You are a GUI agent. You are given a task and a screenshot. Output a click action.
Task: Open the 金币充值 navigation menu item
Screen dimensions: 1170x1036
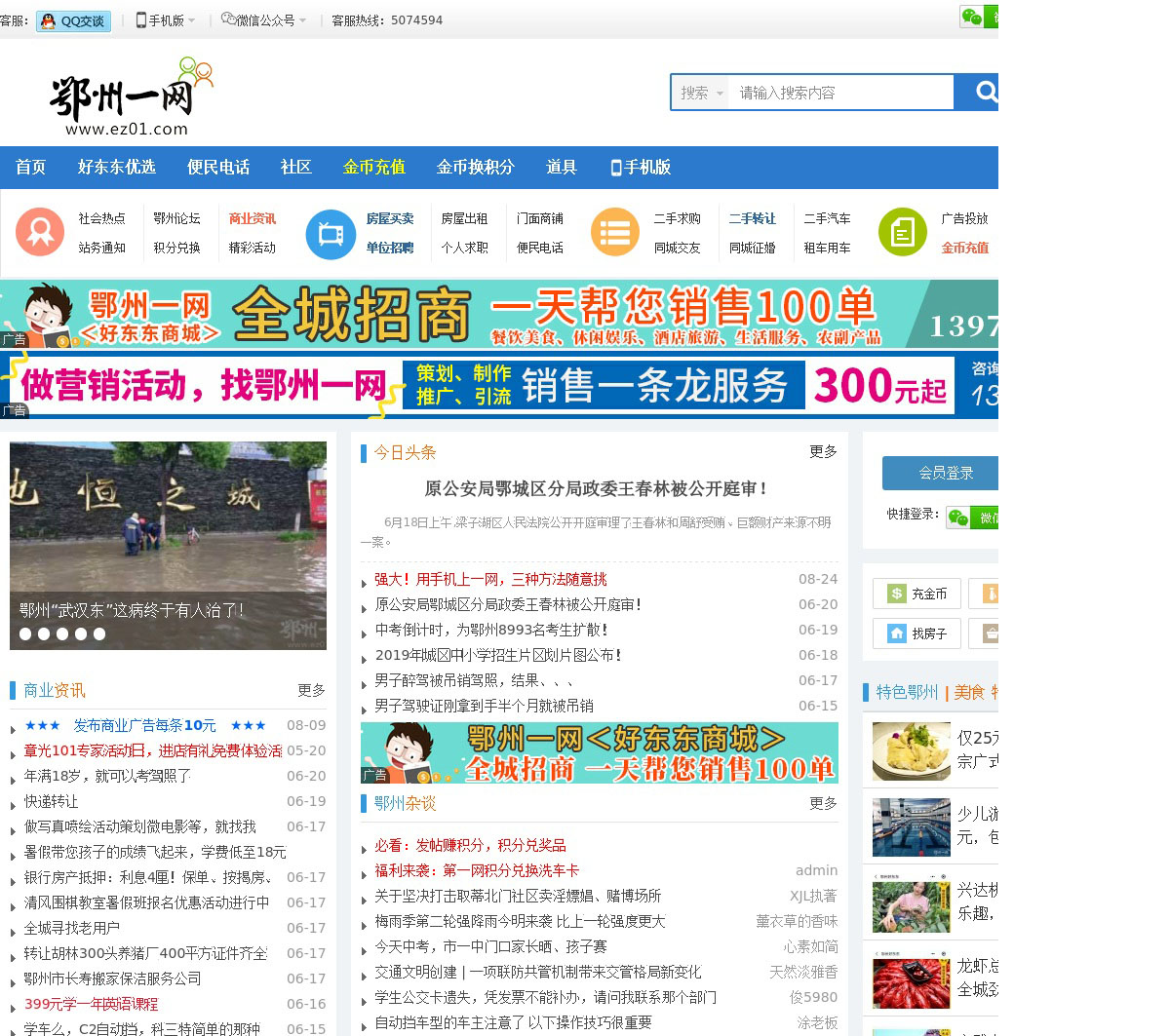pyautogui.click(x=373, y=167)
